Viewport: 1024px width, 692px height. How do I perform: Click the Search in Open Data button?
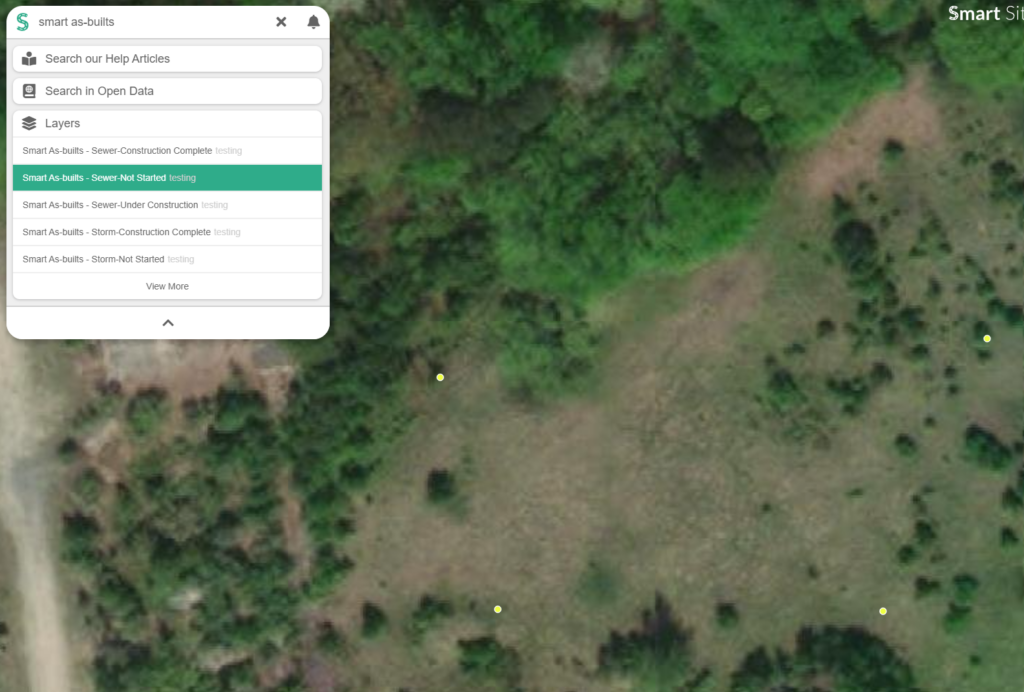tap(167, 90)
